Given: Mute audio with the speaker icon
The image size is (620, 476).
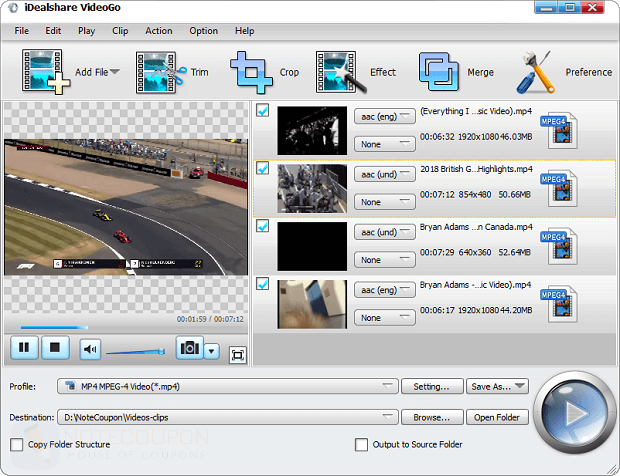Looking at the screenshot, I should pos(90,349).
